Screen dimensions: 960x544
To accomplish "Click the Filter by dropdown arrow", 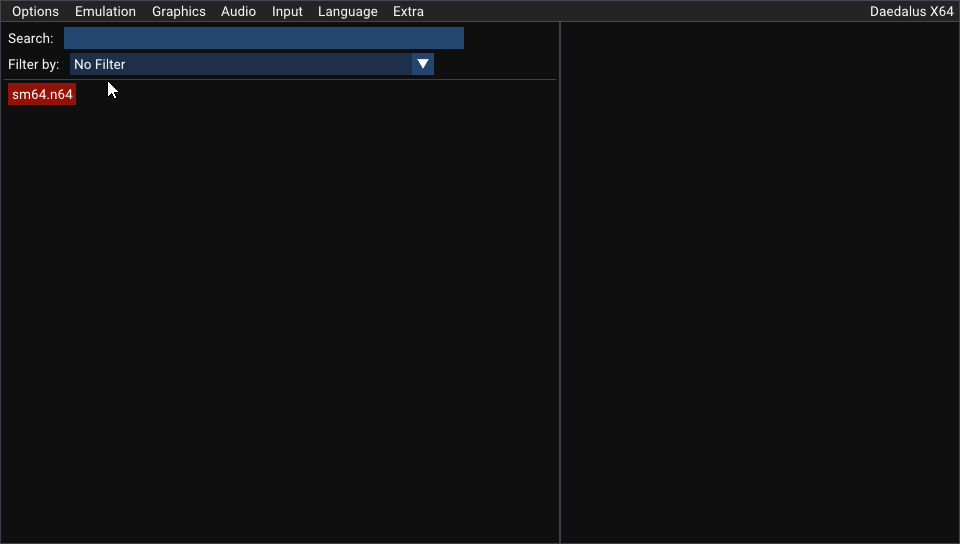I will pos(423,64).
